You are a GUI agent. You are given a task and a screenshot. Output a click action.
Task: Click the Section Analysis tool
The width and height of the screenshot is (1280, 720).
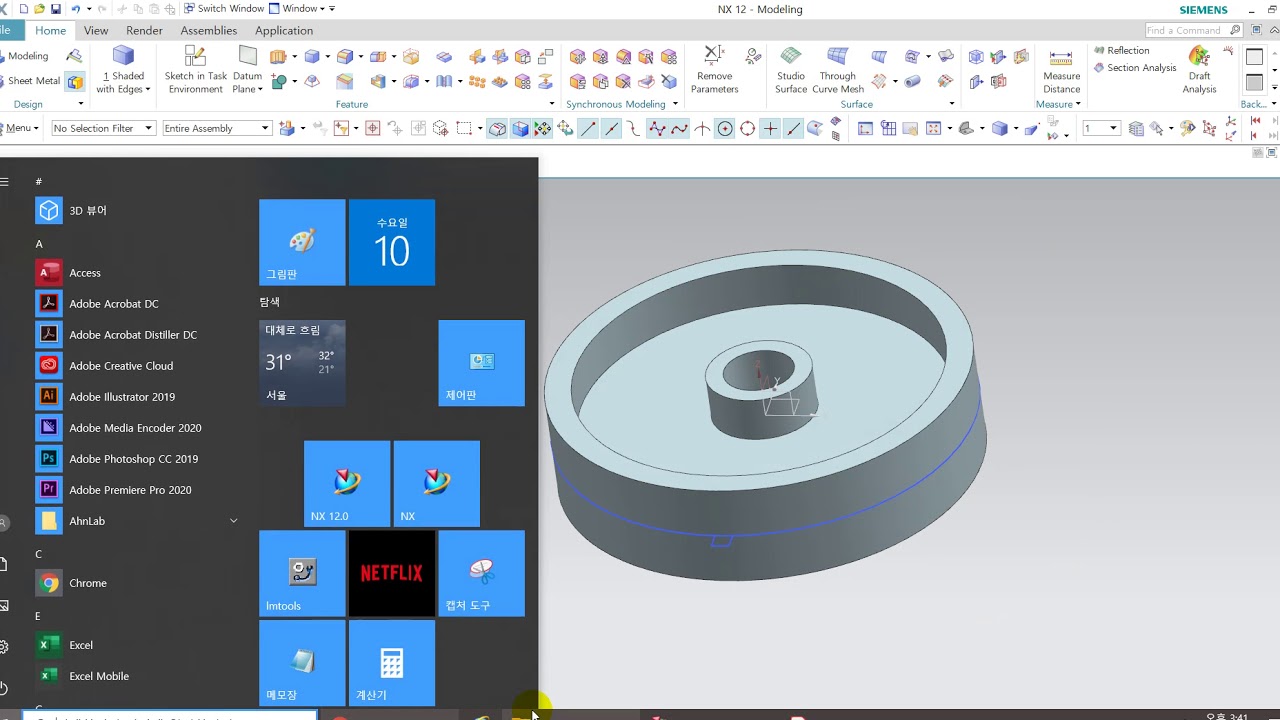point(1134,68)
